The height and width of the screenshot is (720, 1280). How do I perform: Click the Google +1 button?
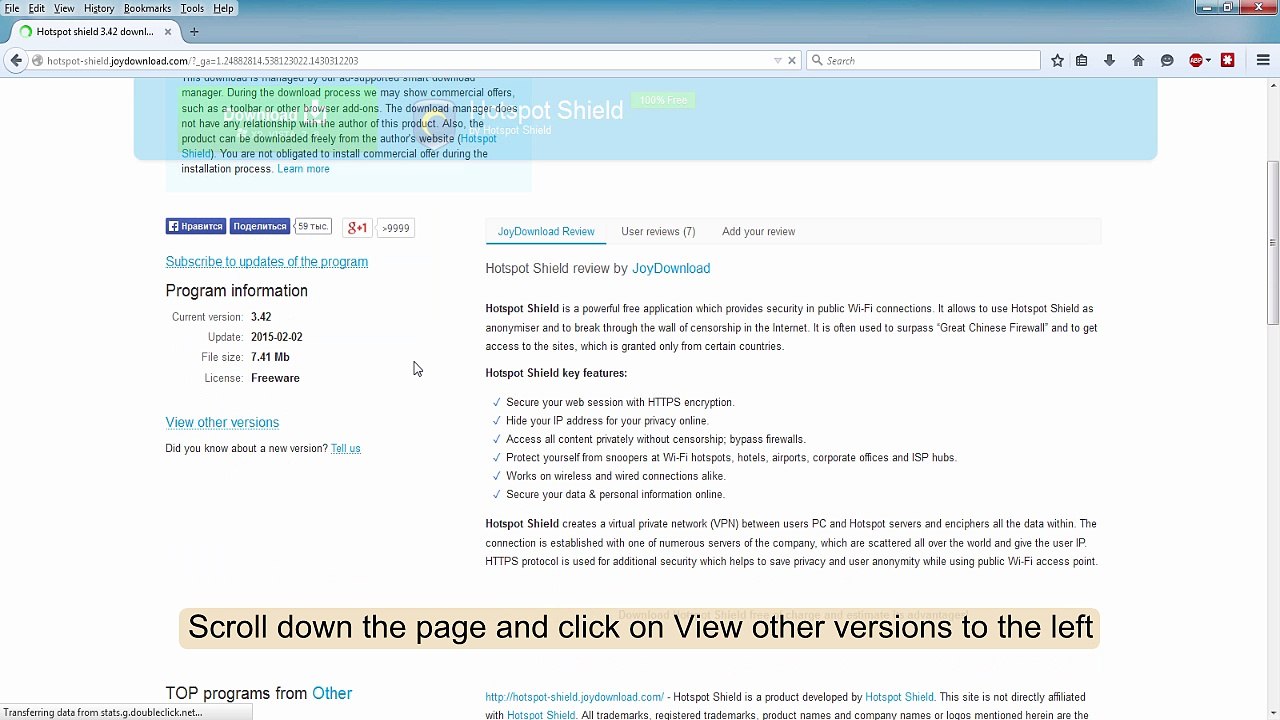[x=357, y=228]
